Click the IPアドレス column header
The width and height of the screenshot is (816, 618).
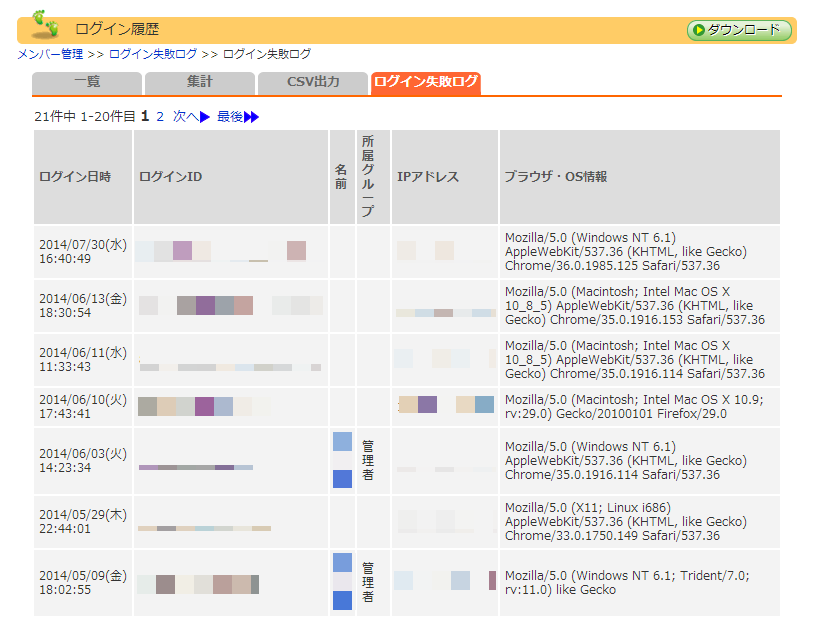pyautogui.click(x=445, y=177)
